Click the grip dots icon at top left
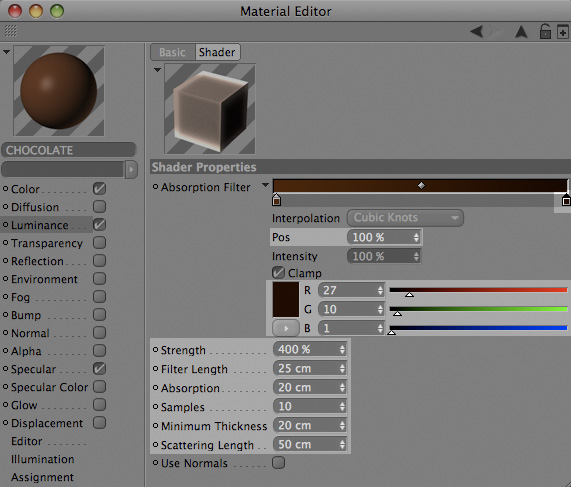 pyautogui.click(x=11, y=31)
